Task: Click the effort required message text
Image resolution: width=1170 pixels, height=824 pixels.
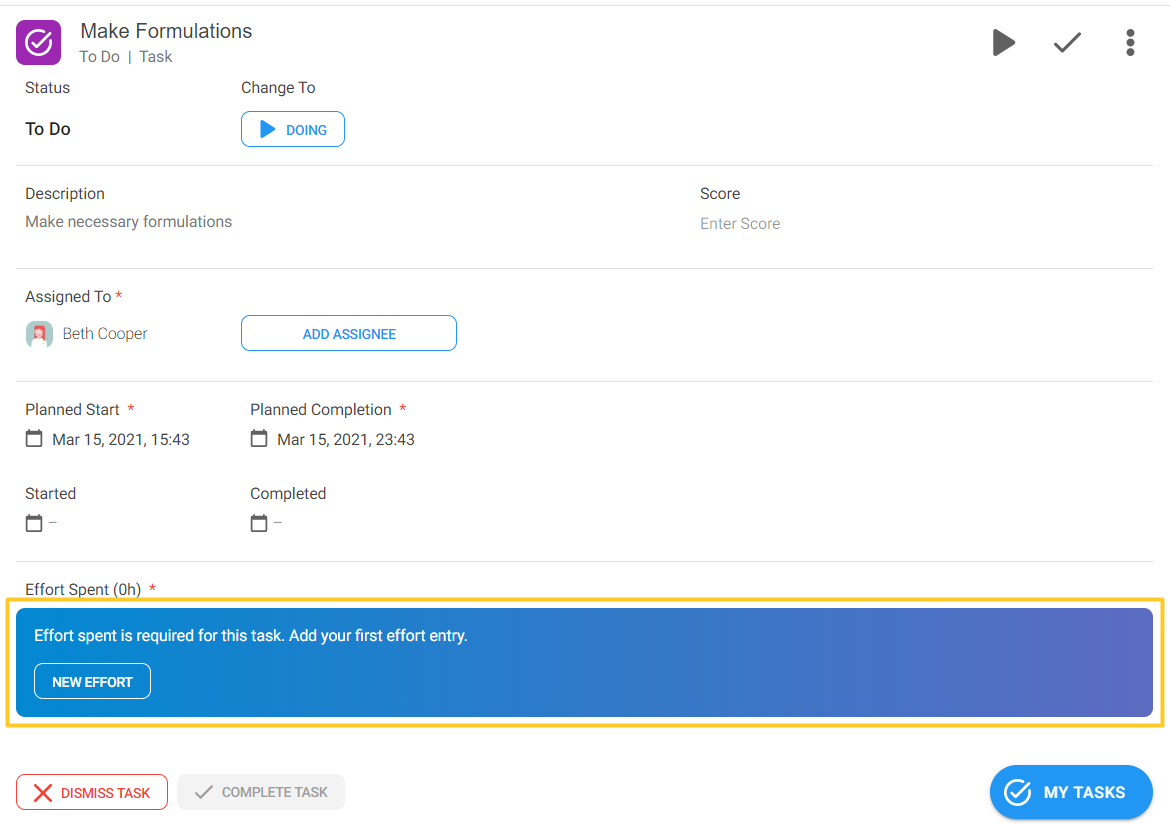Action: [x=251, y=636]
